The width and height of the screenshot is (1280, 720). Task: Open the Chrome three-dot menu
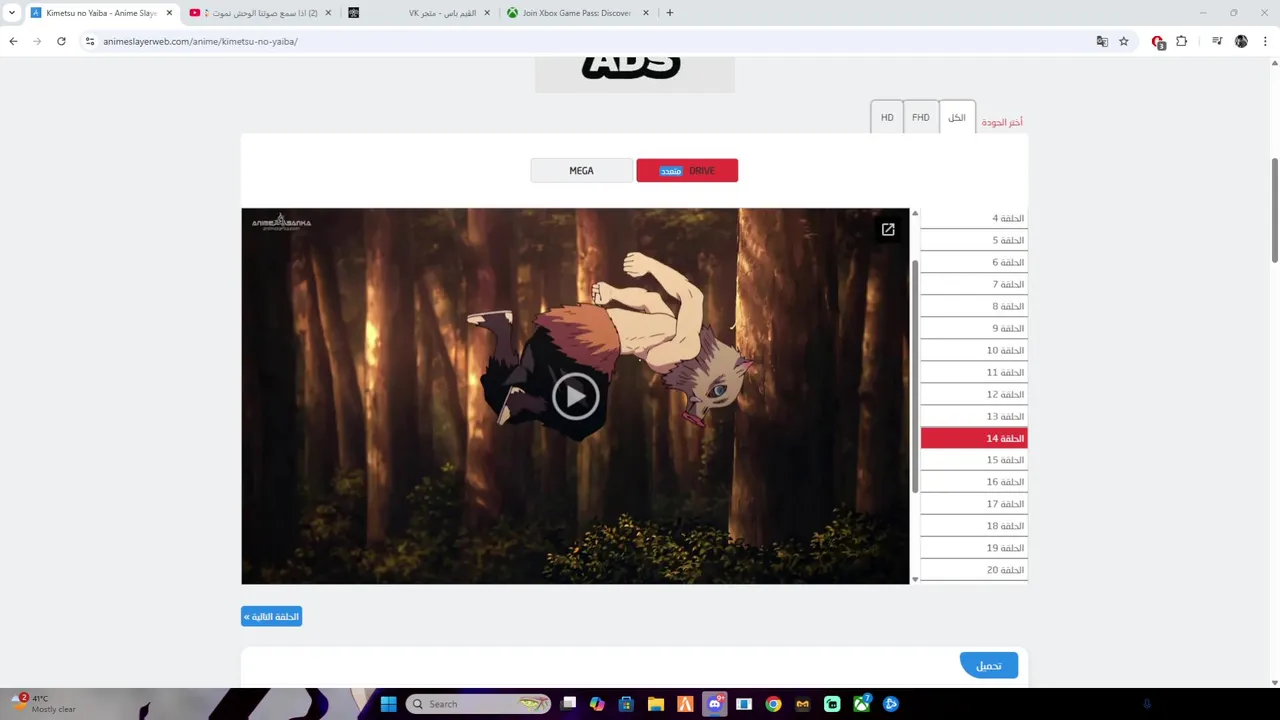(x=1265, y=41)
